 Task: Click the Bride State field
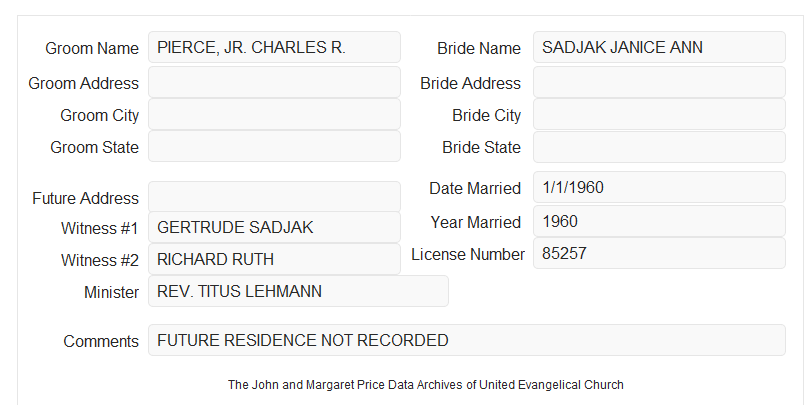click(659, 147)
